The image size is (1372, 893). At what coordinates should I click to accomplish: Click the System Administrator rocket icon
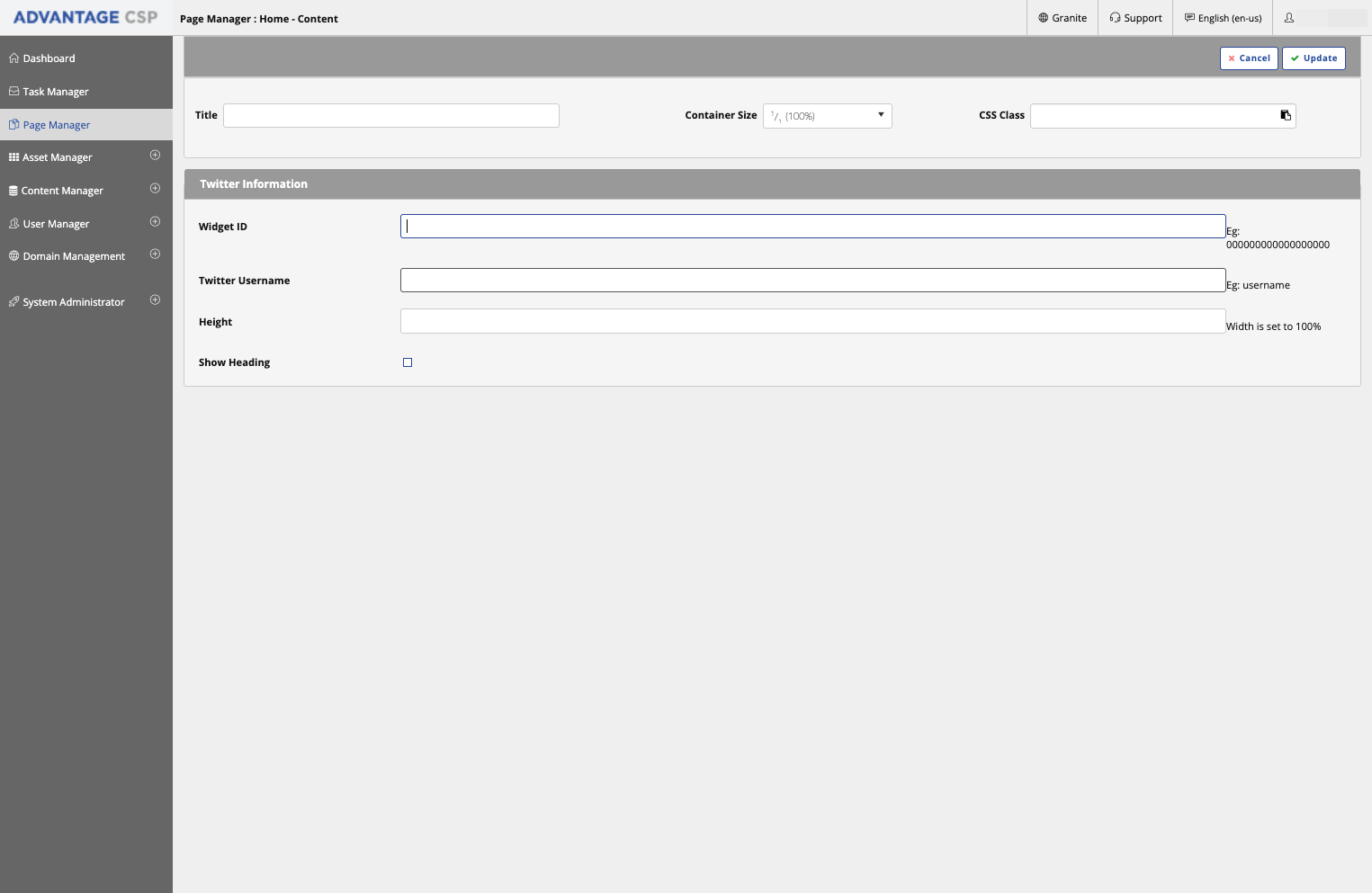13,302
